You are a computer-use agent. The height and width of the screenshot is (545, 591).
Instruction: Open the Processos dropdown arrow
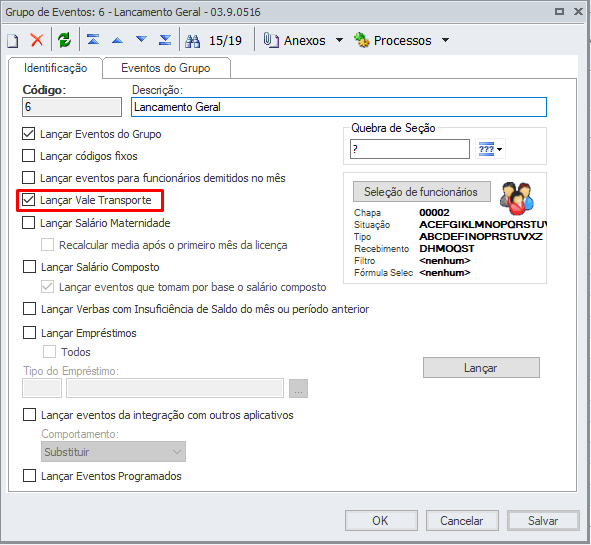pos(445,40)
